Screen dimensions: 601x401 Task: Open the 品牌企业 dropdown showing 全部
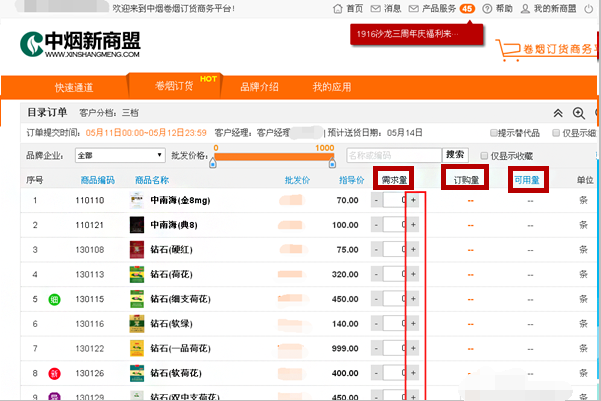(120, 155)
